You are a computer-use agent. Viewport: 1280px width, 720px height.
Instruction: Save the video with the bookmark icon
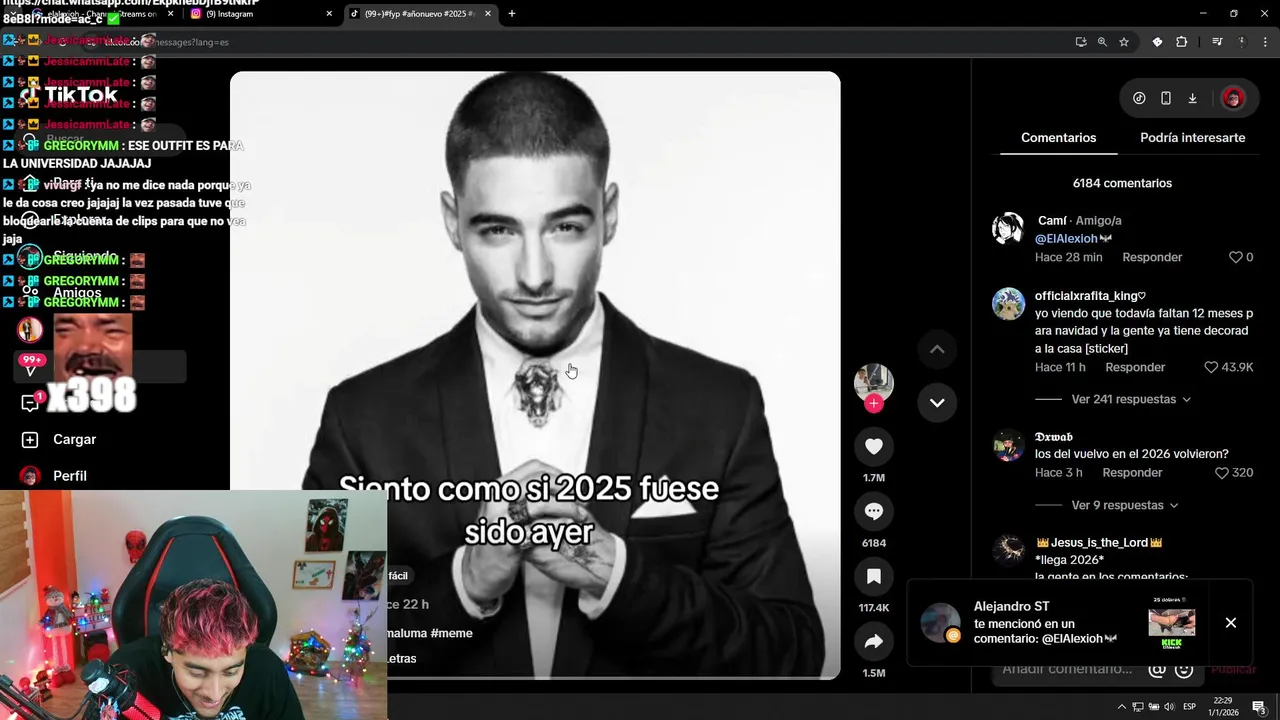tap(874, 576)
